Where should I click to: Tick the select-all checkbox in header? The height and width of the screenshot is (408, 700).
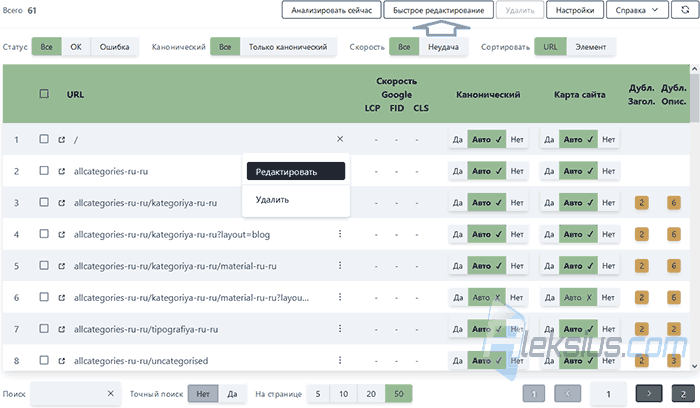[44, 94]
